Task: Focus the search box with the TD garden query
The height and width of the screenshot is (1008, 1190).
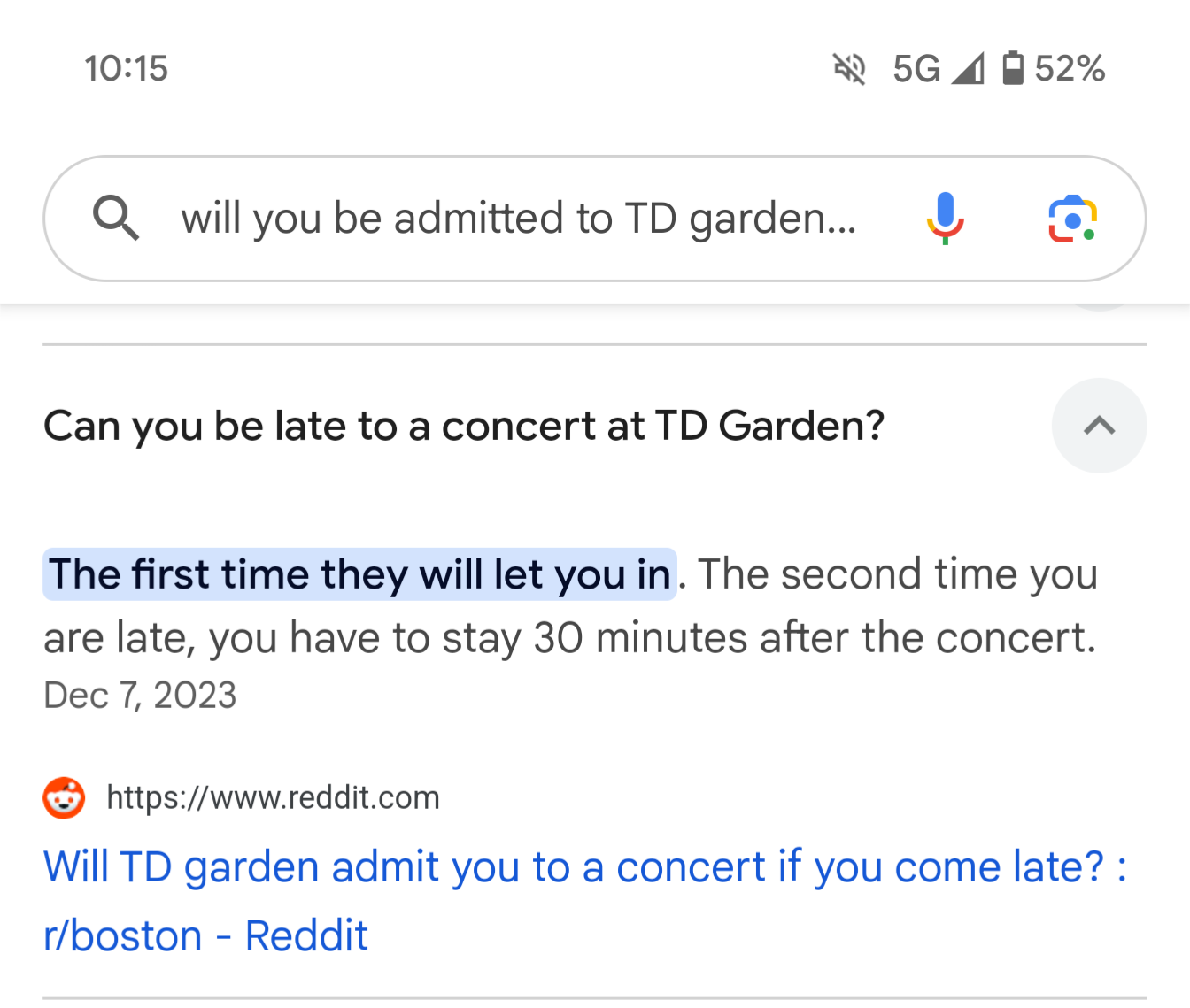Action: (518, 219)
